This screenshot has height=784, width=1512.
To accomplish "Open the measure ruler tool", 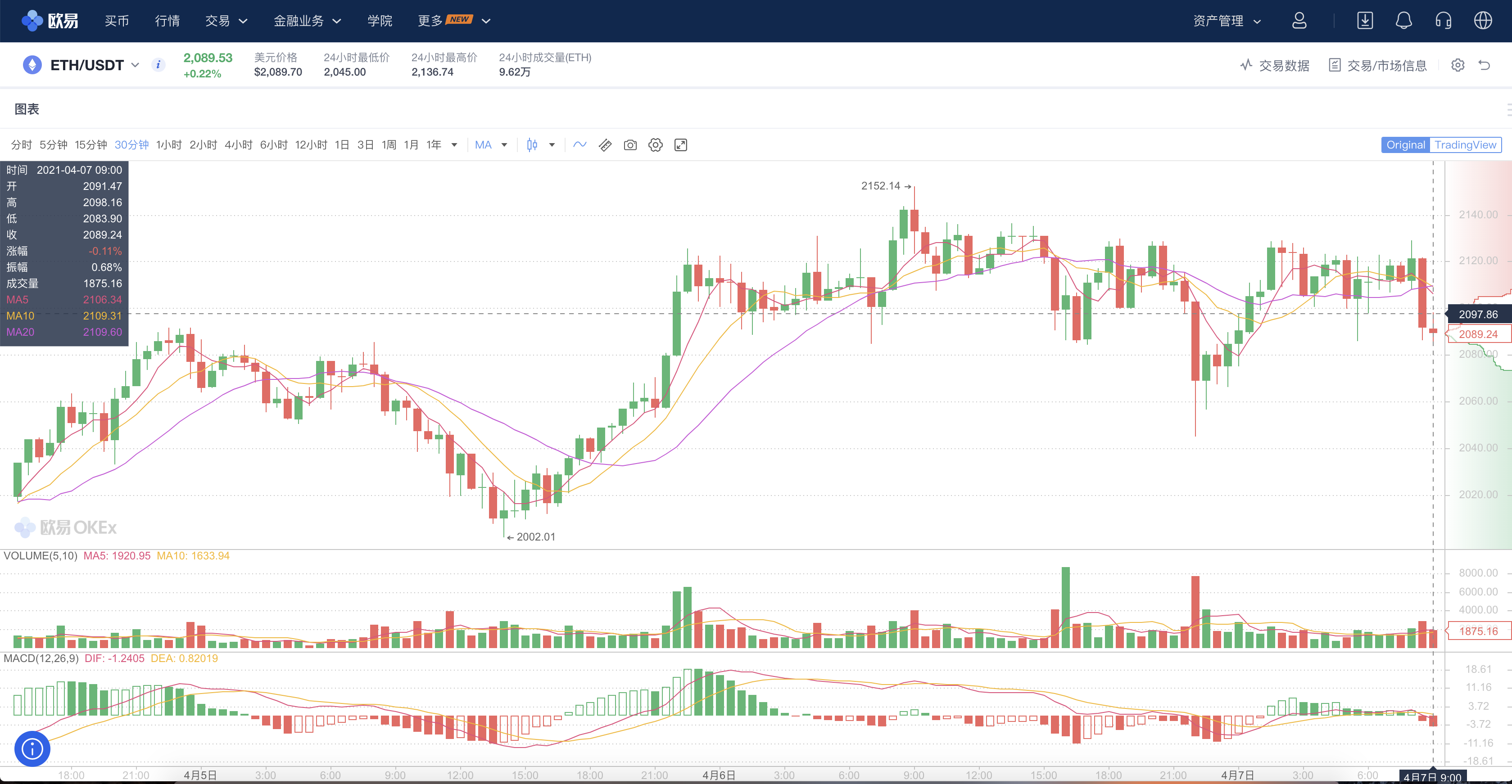I will [x=605, y=145].
